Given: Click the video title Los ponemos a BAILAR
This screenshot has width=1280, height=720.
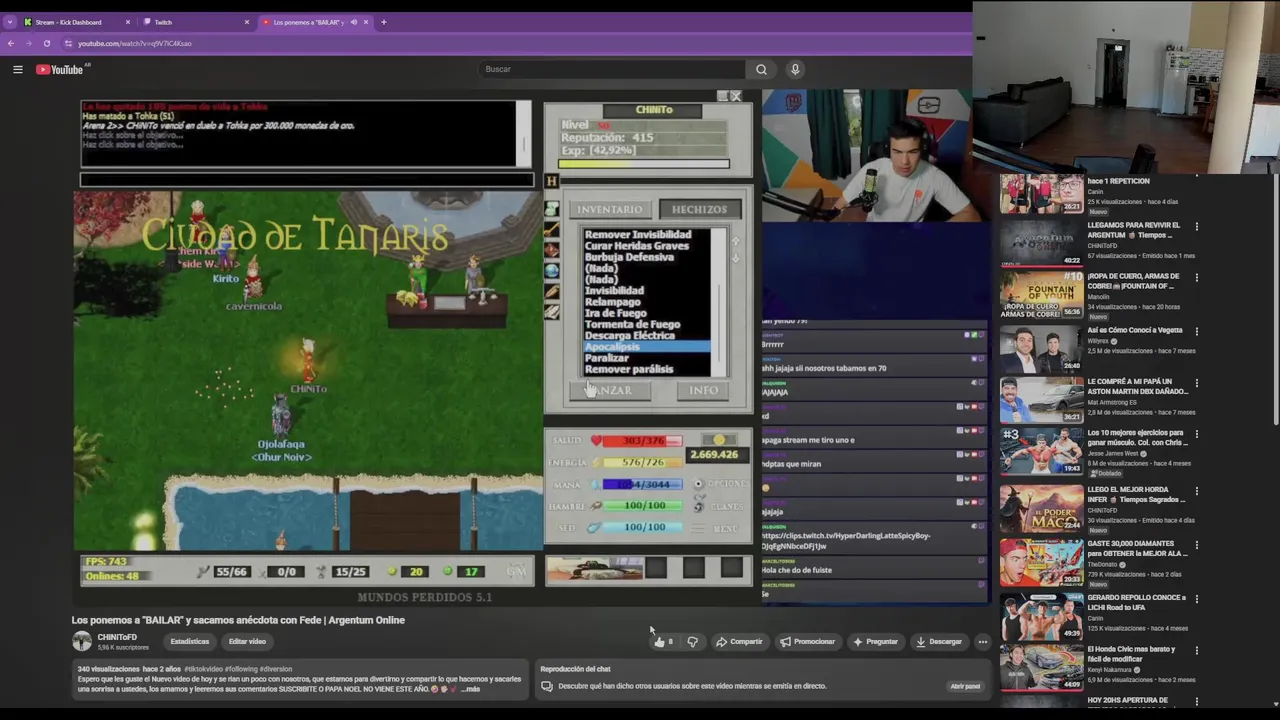Looking at the screenshot, I should click(x=238, y=620).
